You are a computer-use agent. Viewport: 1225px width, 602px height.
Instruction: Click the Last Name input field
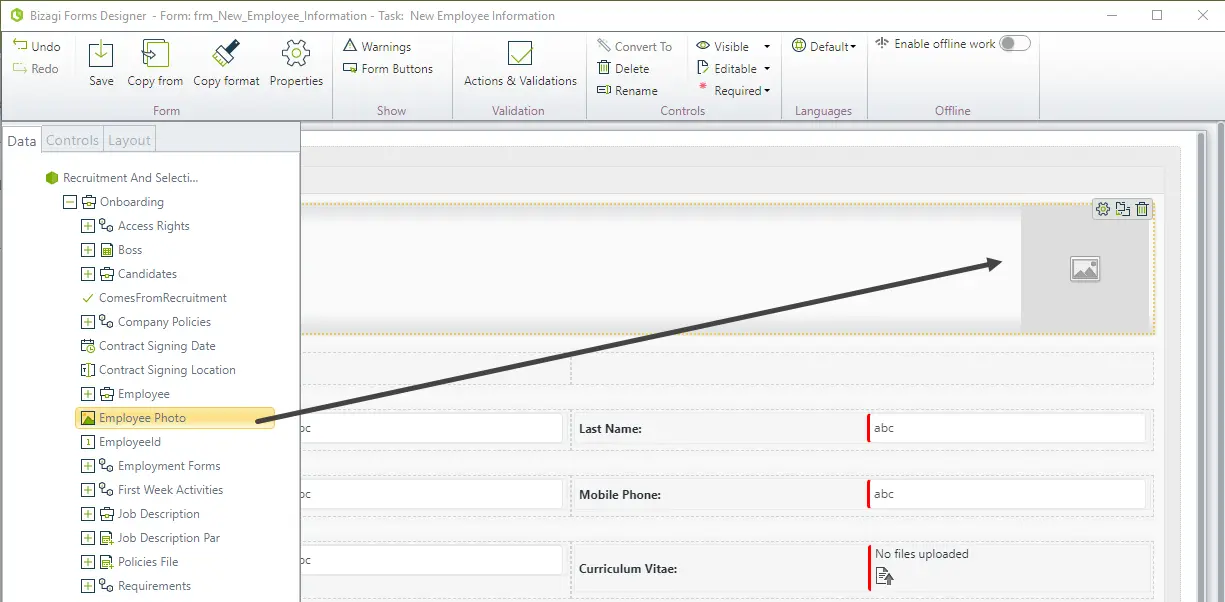[1006, 428]
